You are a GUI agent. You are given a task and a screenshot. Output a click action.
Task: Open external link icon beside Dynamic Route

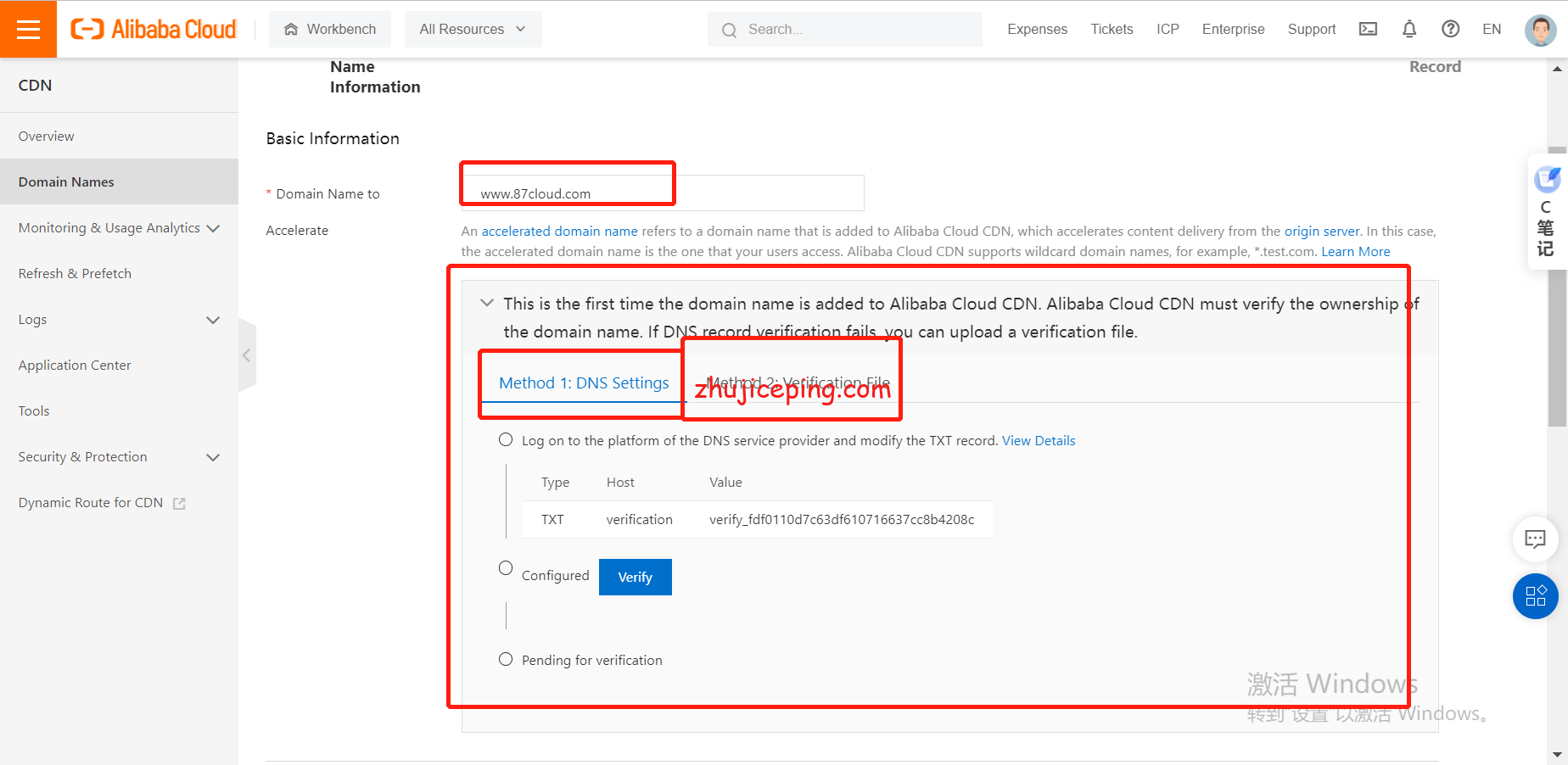[x=179, y=503]
